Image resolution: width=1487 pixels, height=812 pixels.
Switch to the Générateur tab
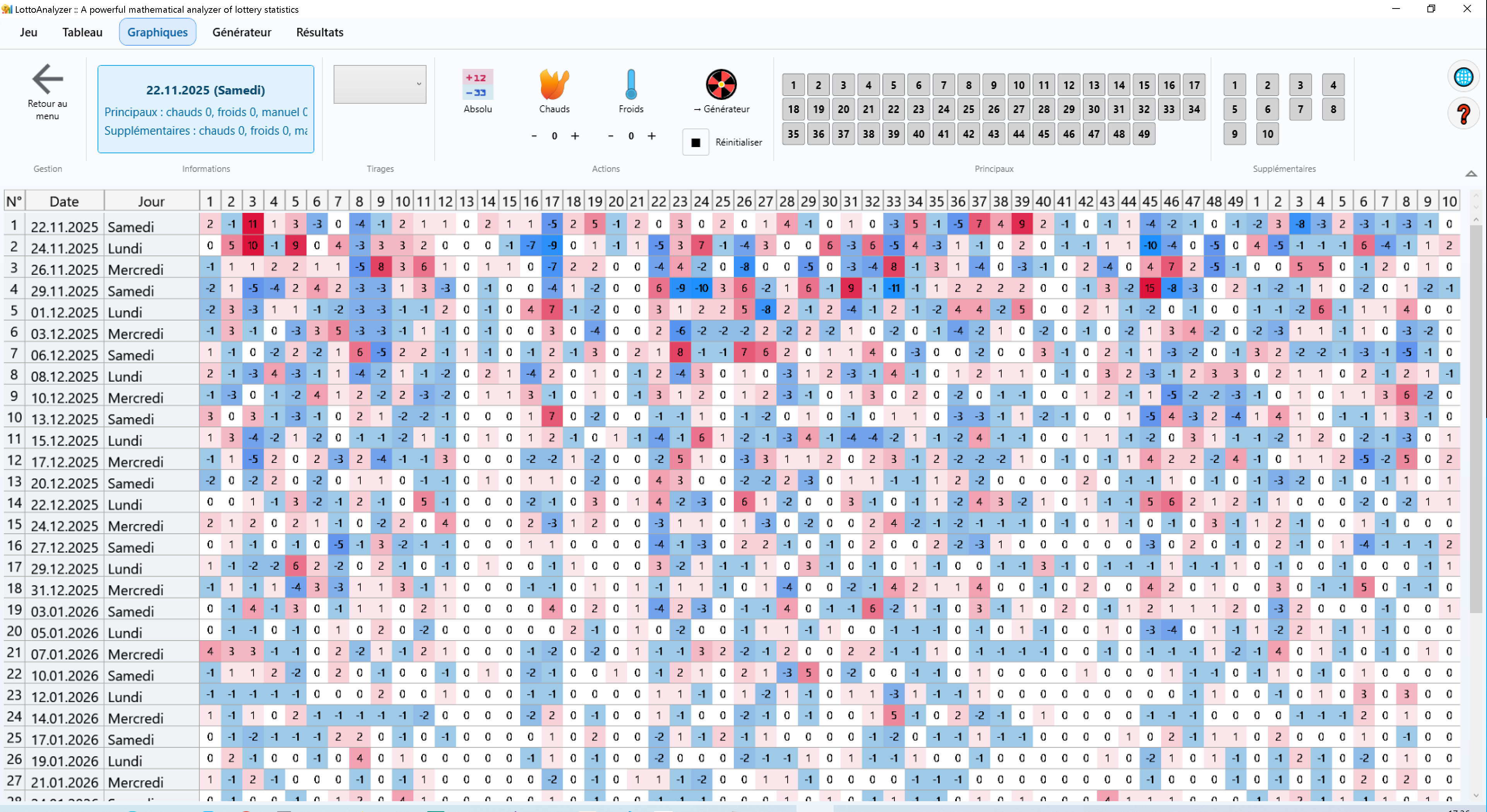click(241, 33)
